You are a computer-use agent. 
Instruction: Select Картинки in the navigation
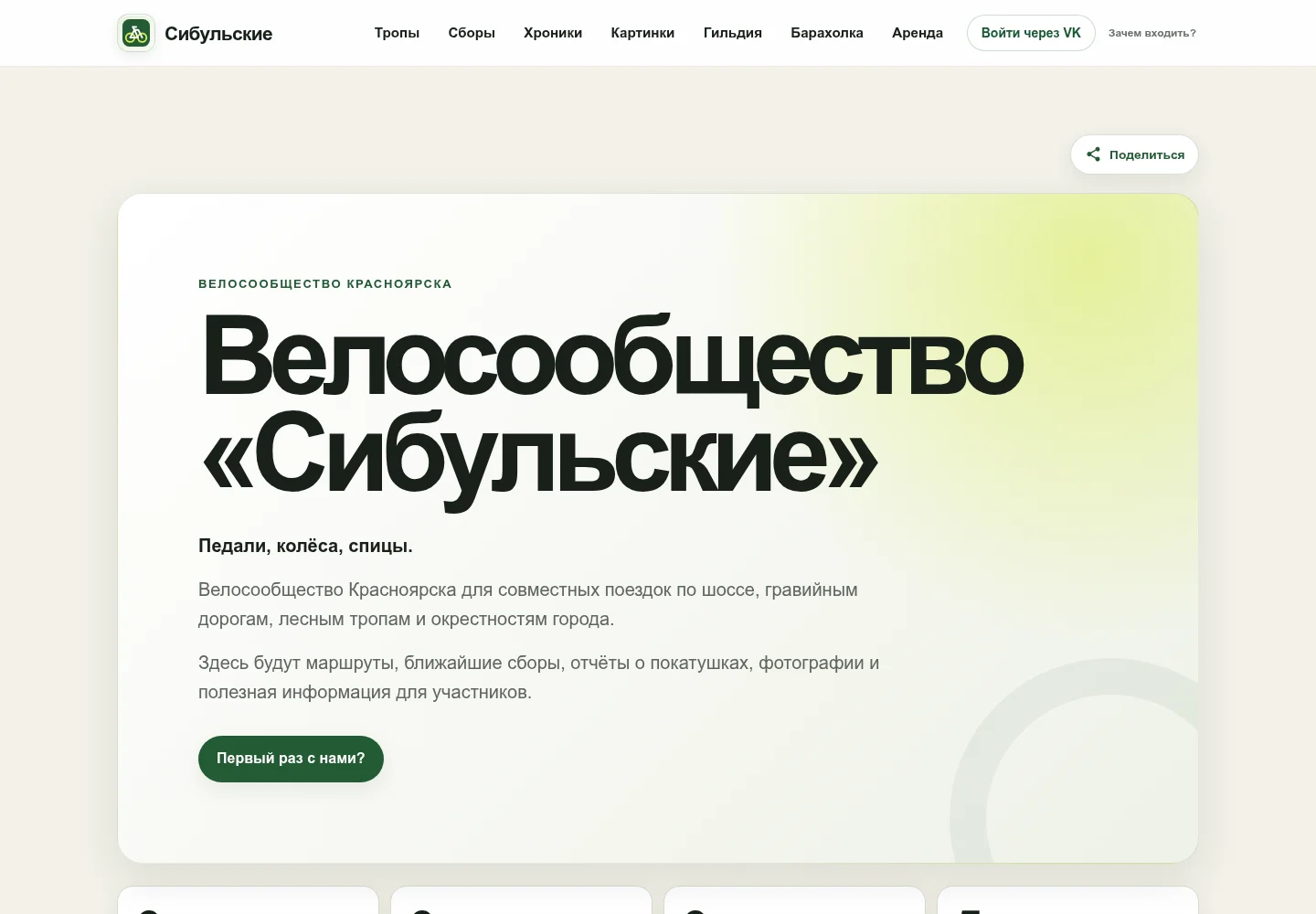click(642, 33)
